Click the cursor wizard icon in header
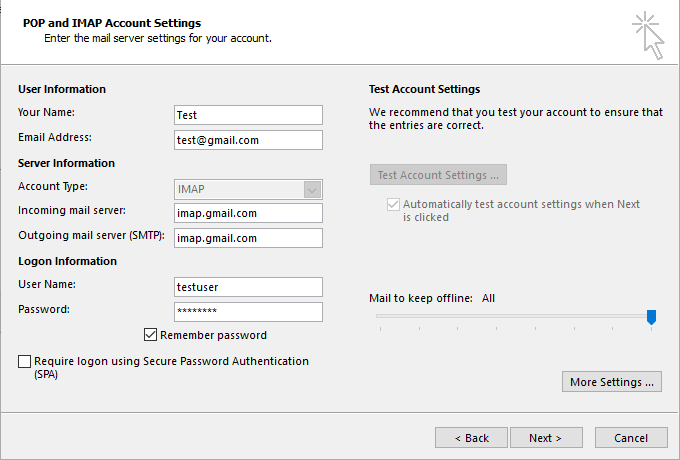This screenshot has width=680, height=460. point(647,35)
